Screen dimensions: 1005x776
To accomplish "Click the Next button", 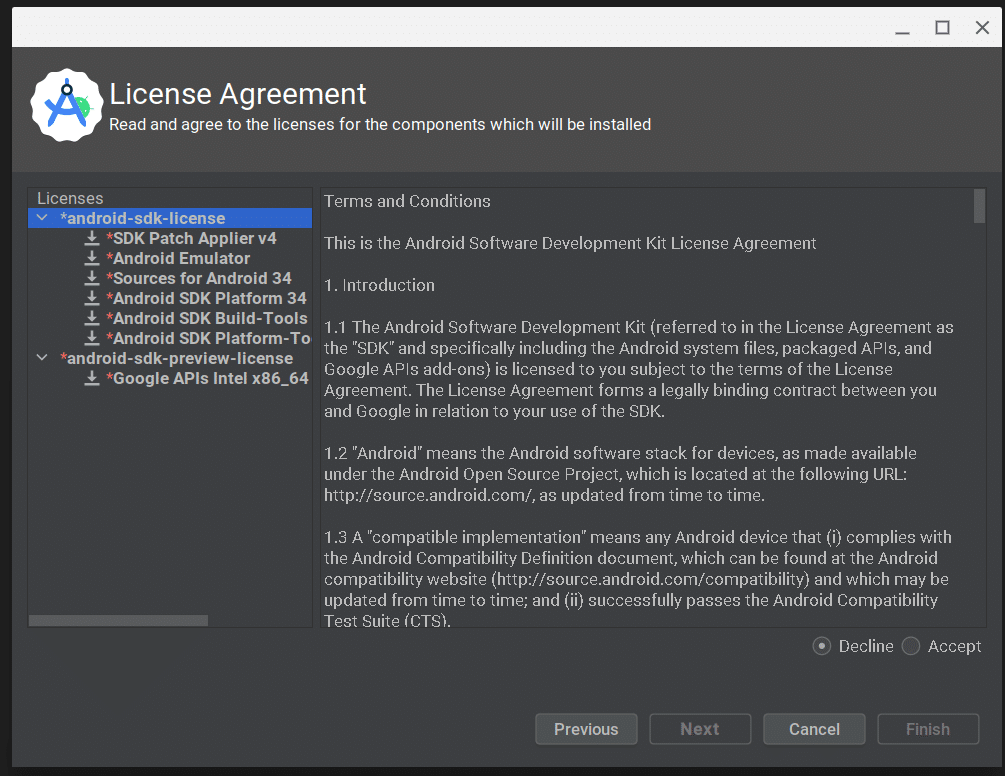I will click(700, 729).
